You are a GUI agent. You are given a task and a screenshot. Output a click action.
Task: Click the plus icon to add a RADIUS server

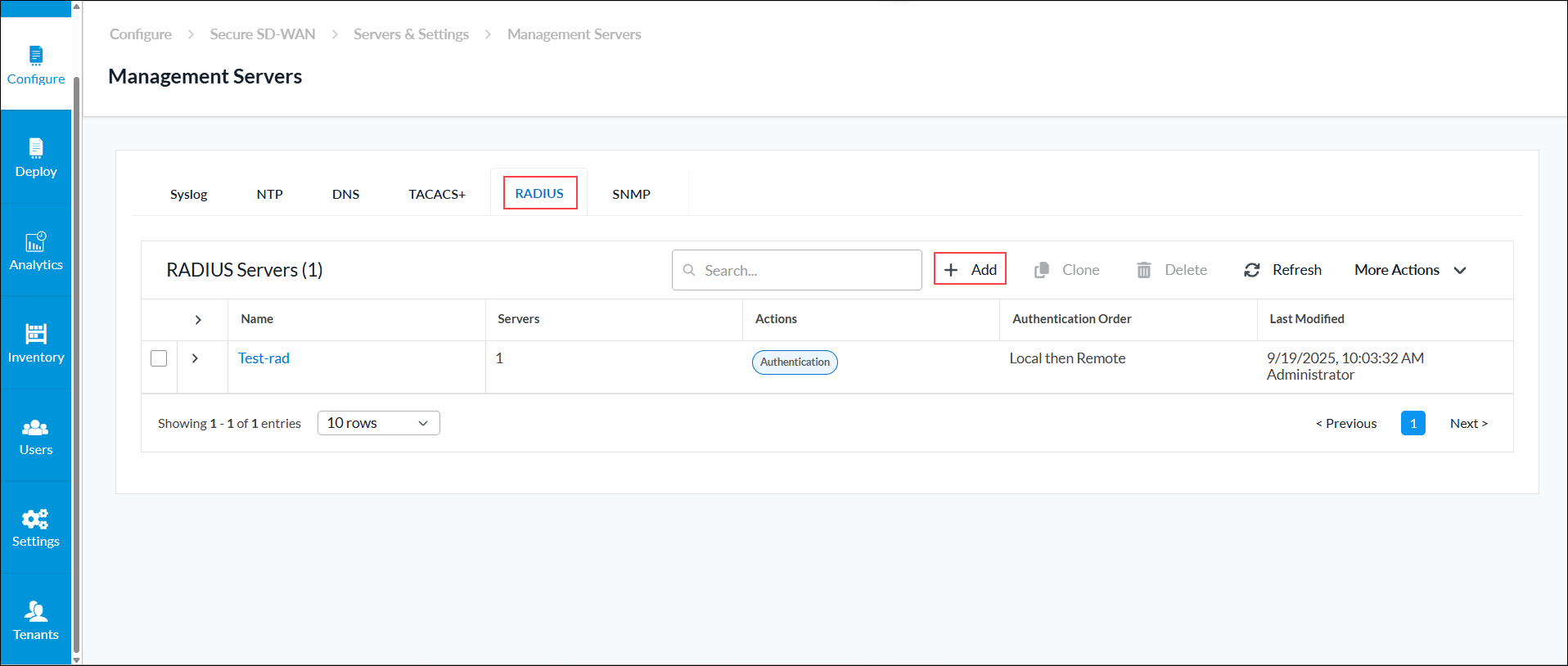point(951,270)
